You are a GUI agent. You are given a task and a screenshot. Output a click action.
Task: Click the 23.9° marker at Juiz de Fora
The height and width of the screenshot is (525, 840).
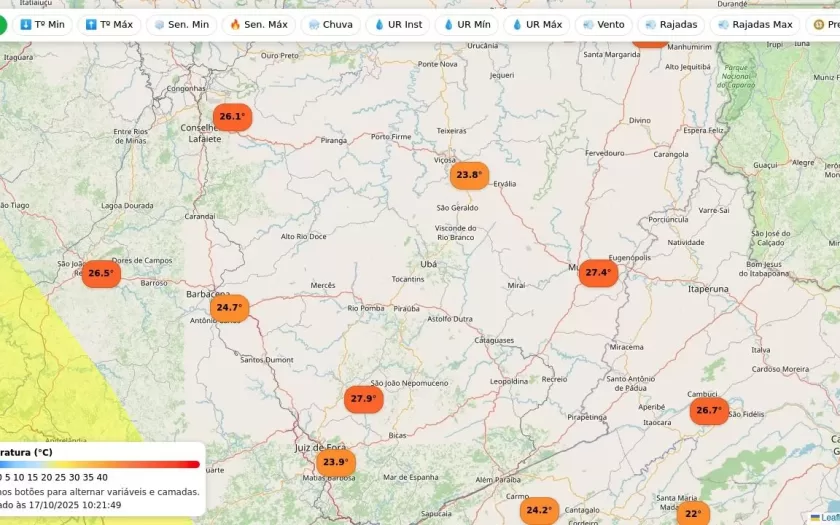tap(335, 462)
